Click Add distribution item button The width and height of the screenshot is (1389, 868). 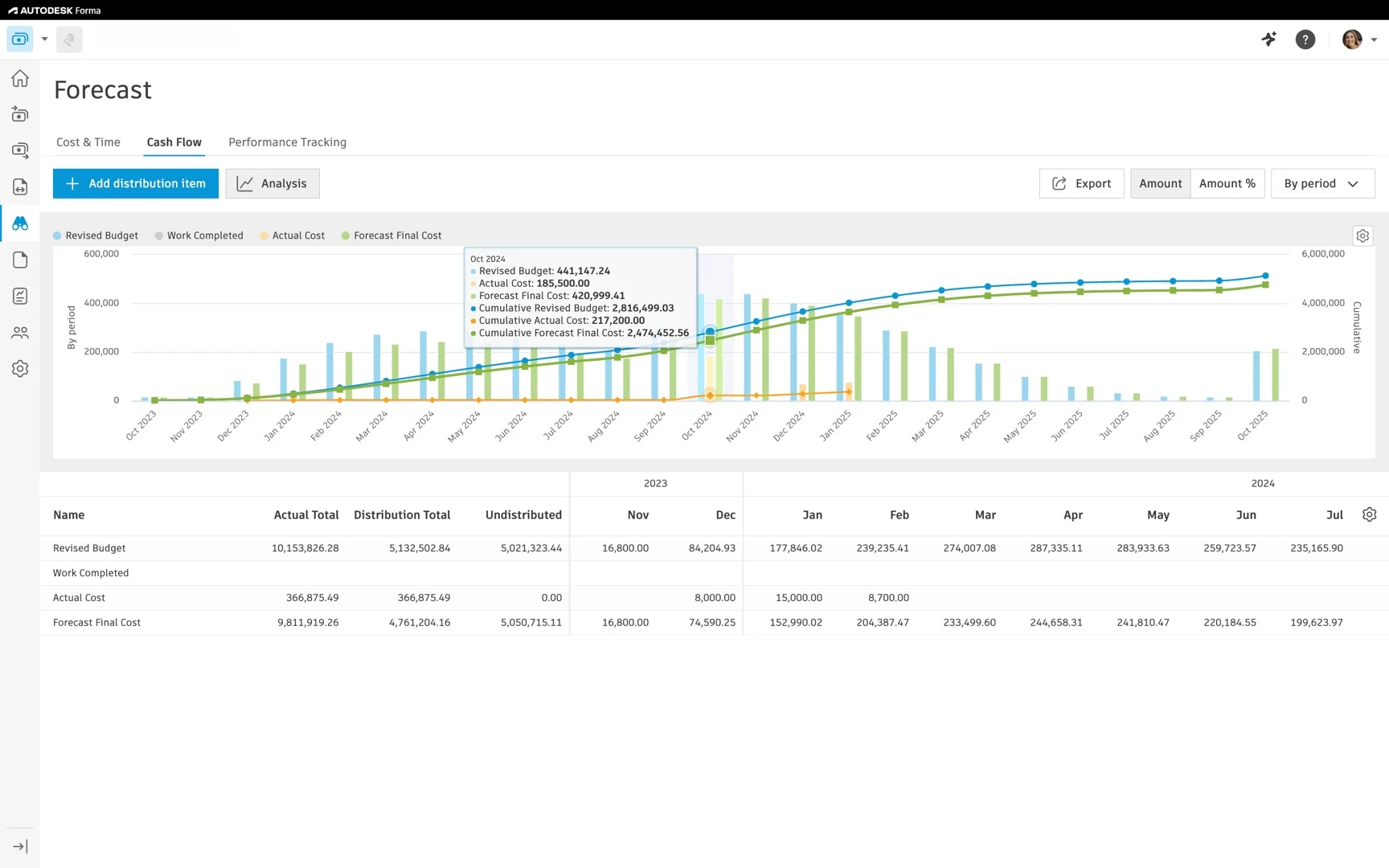click(x=136, y=183)
